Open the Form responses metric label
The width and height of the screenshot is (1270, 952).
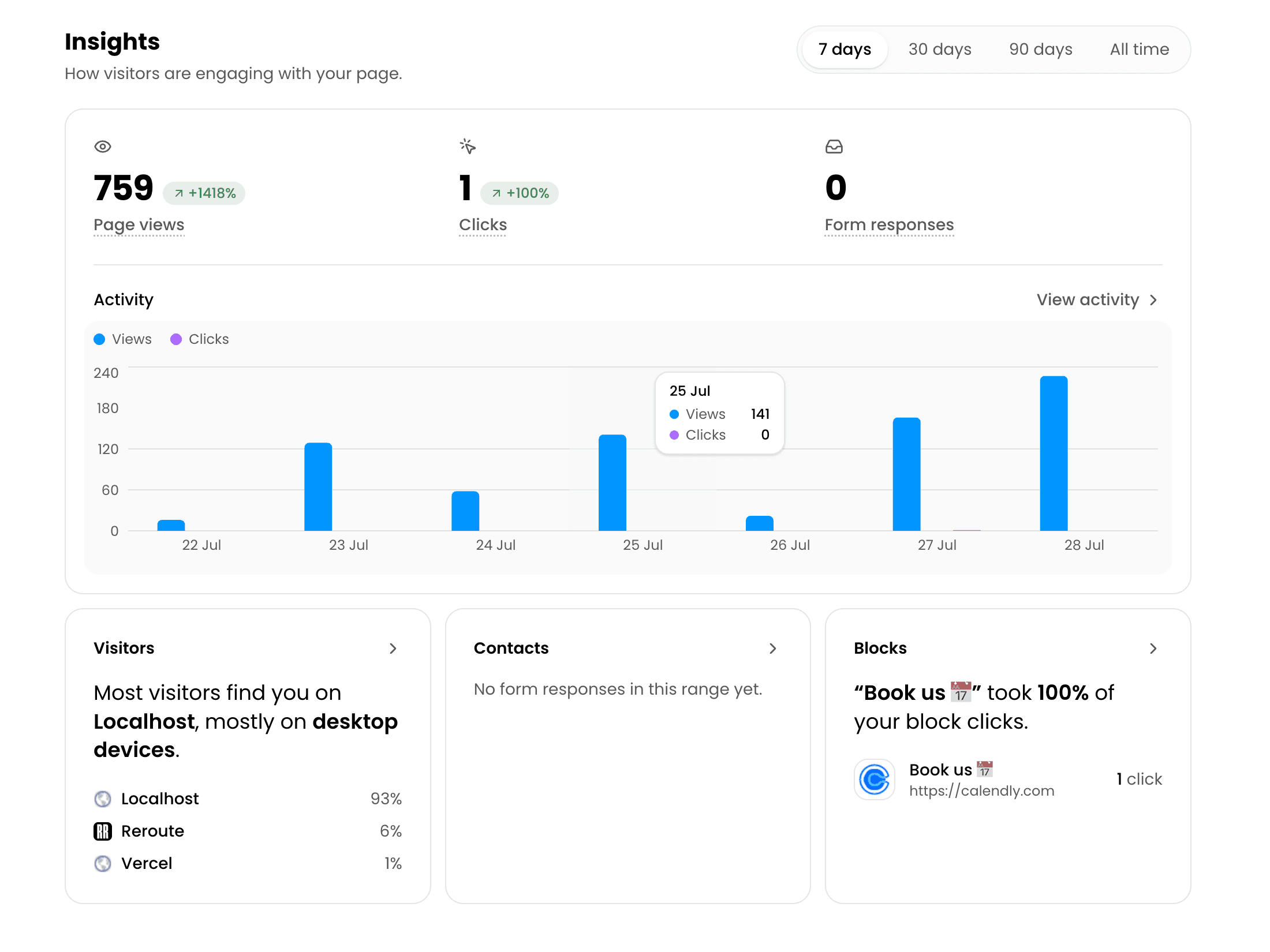pyautogui.click(x=889, y=225)
